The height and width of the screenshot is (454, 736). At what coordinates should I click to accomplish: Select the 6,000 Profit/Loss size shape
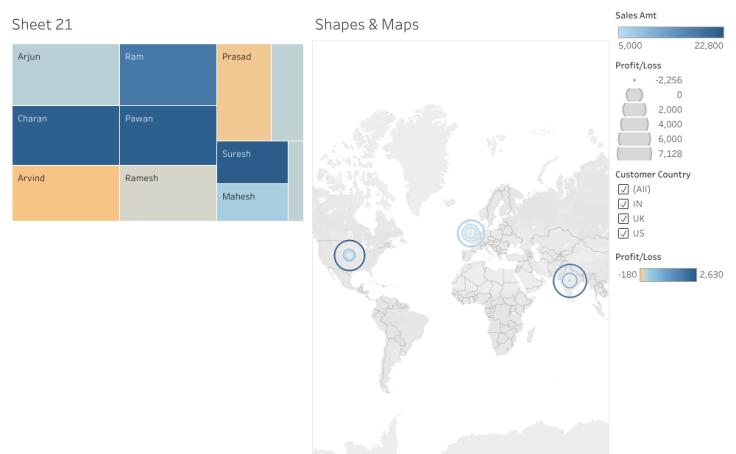634,139
